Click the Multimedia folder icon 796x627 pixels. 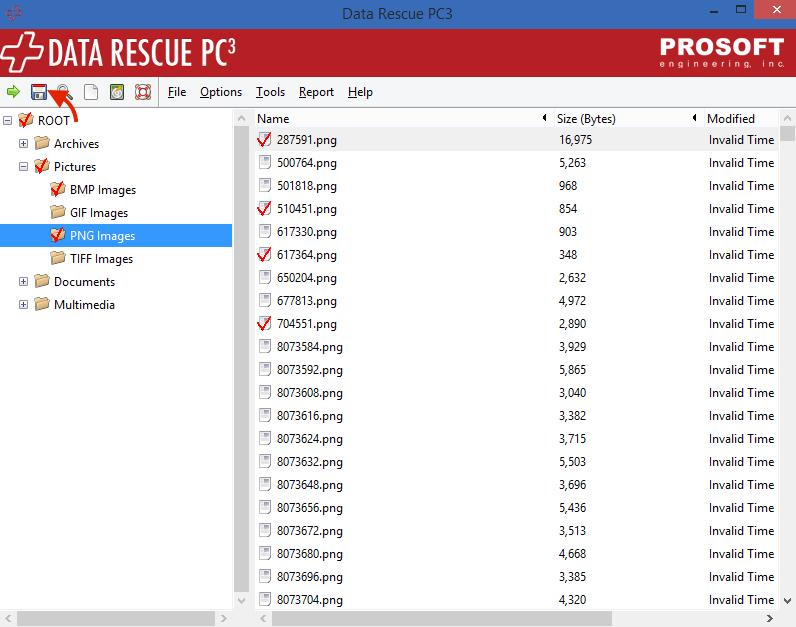[x=42, y=304]
